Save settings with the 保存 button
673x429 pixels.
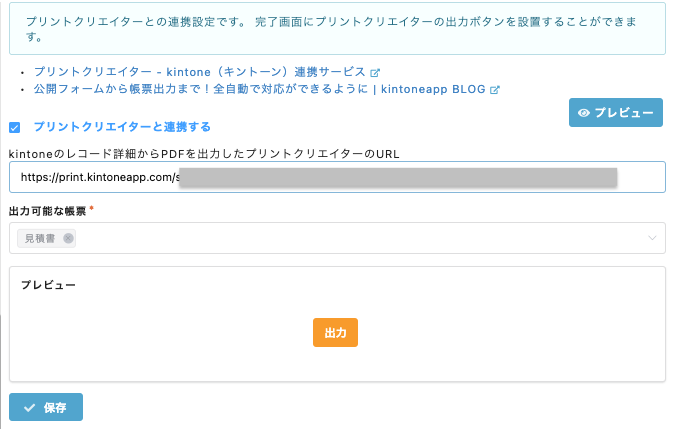point(46,407)
